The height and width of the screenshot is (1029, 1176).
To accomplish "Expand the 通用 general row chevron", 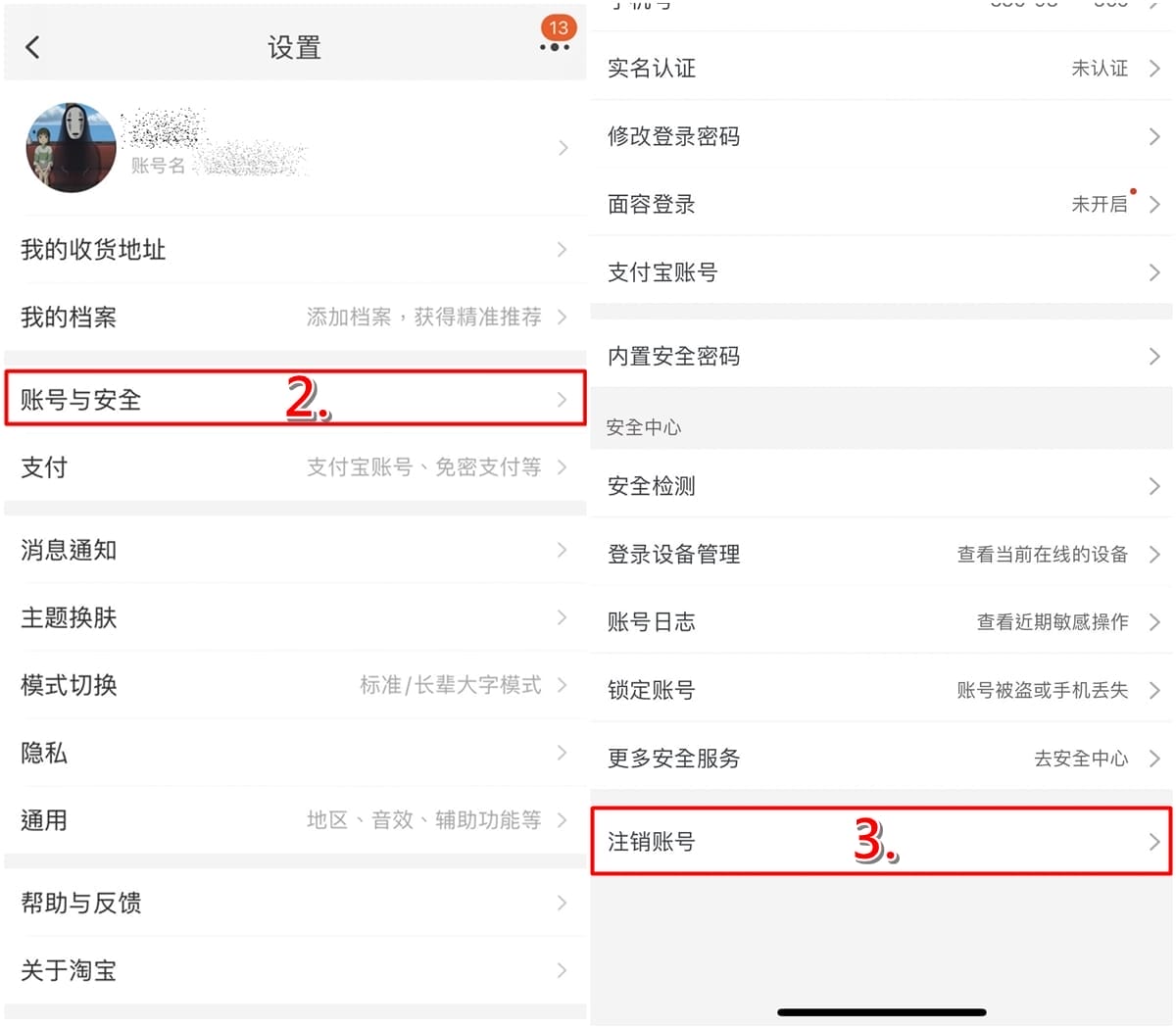I will (x=562, y=819).
